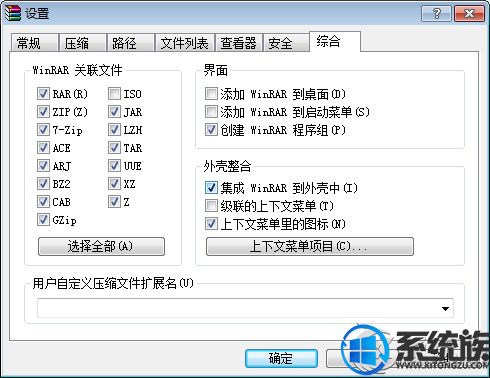Screen dimensions: 490x378
Task: Toggle the 7-Zip association checkbox
Action: click(43, 130)
